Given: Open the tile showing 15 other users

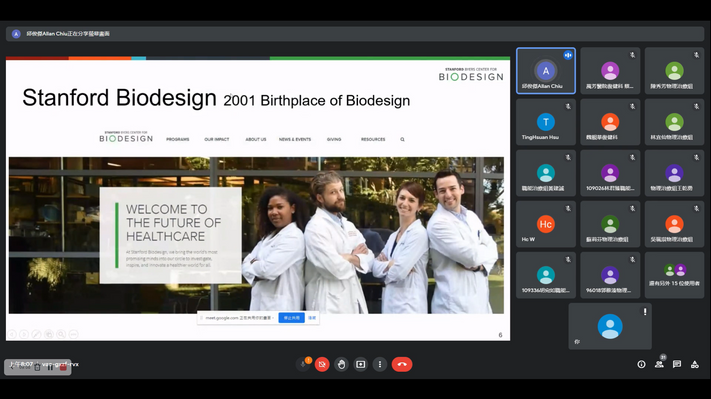Looking at the screenshot, I should pos(674,275).
